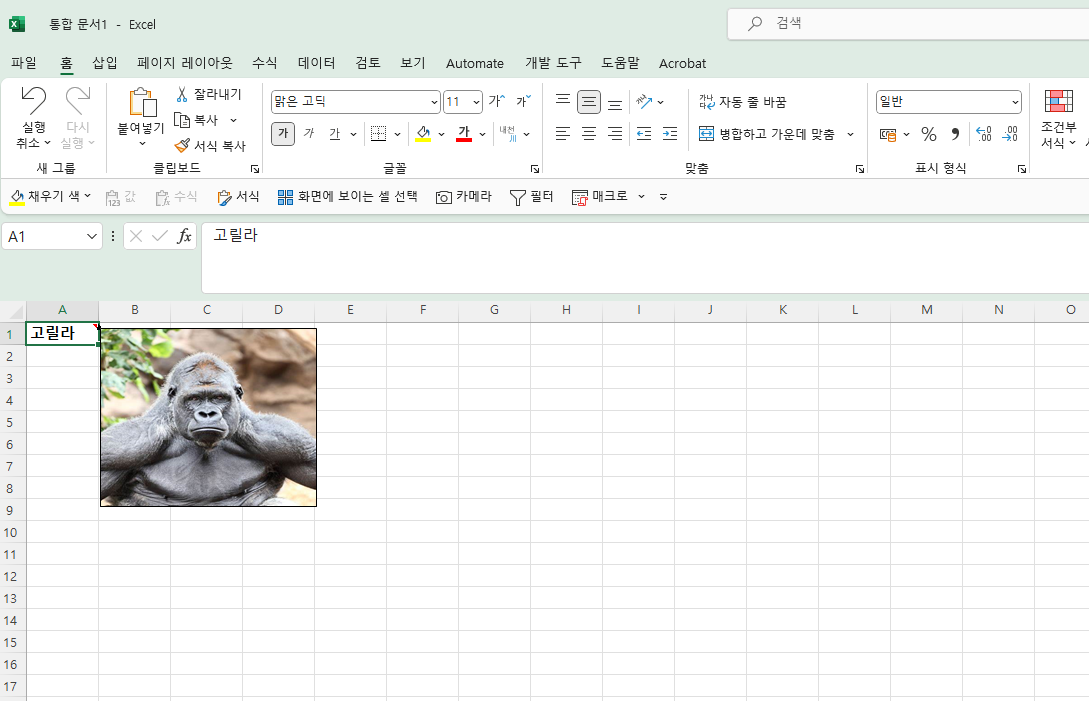Viewport: 1089px width, 701px height.
Task: Decrease indent icon
Action: (644, 133)
